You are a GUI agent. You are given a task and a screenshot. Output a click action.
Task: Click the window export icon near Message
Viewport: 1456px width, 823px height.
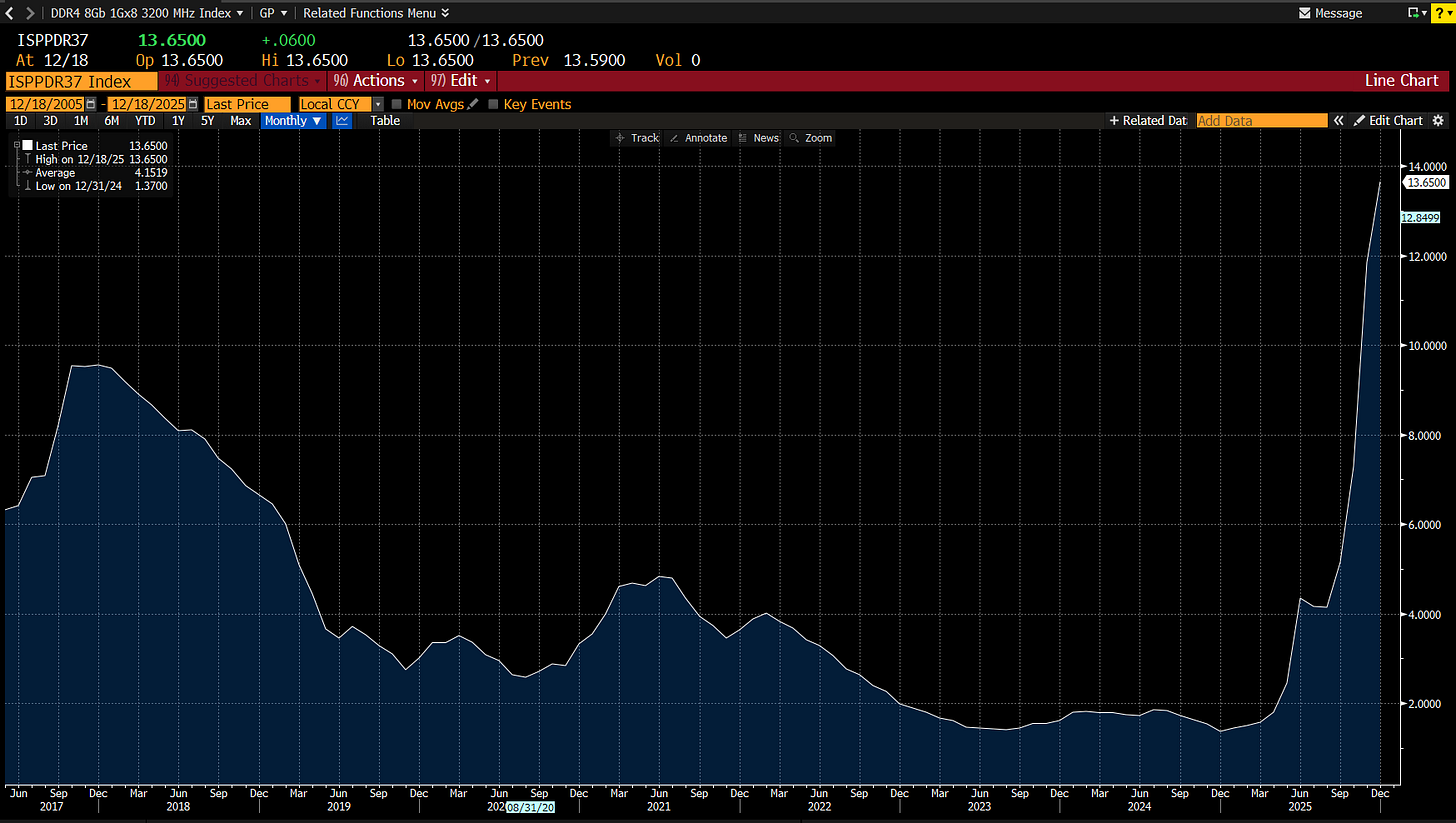point(1415,13)
